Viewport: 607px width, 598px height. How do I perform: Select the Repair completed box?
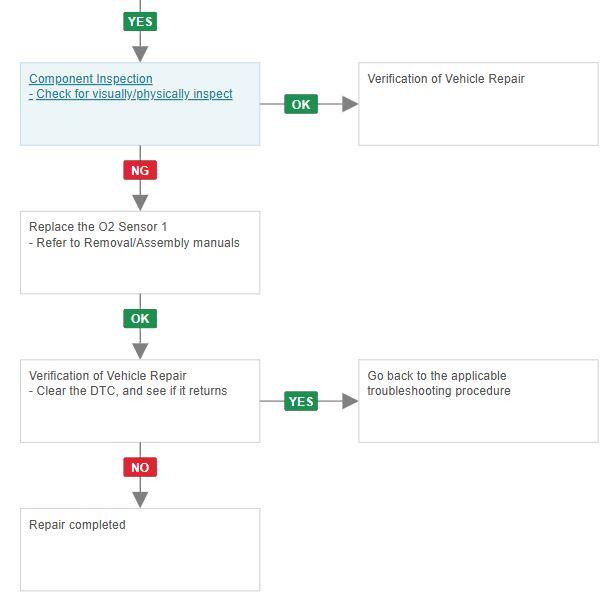click(x=140, y=549)
